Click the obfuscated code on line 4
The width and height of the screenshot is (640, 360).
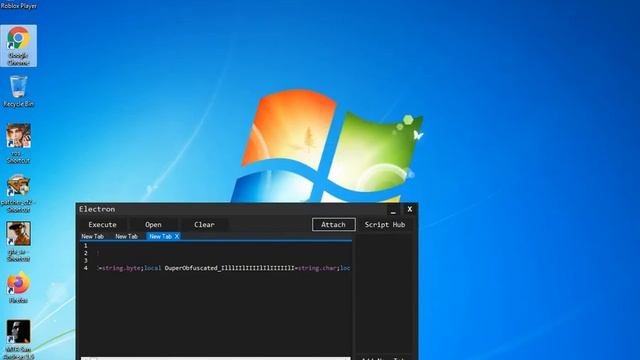224,268
